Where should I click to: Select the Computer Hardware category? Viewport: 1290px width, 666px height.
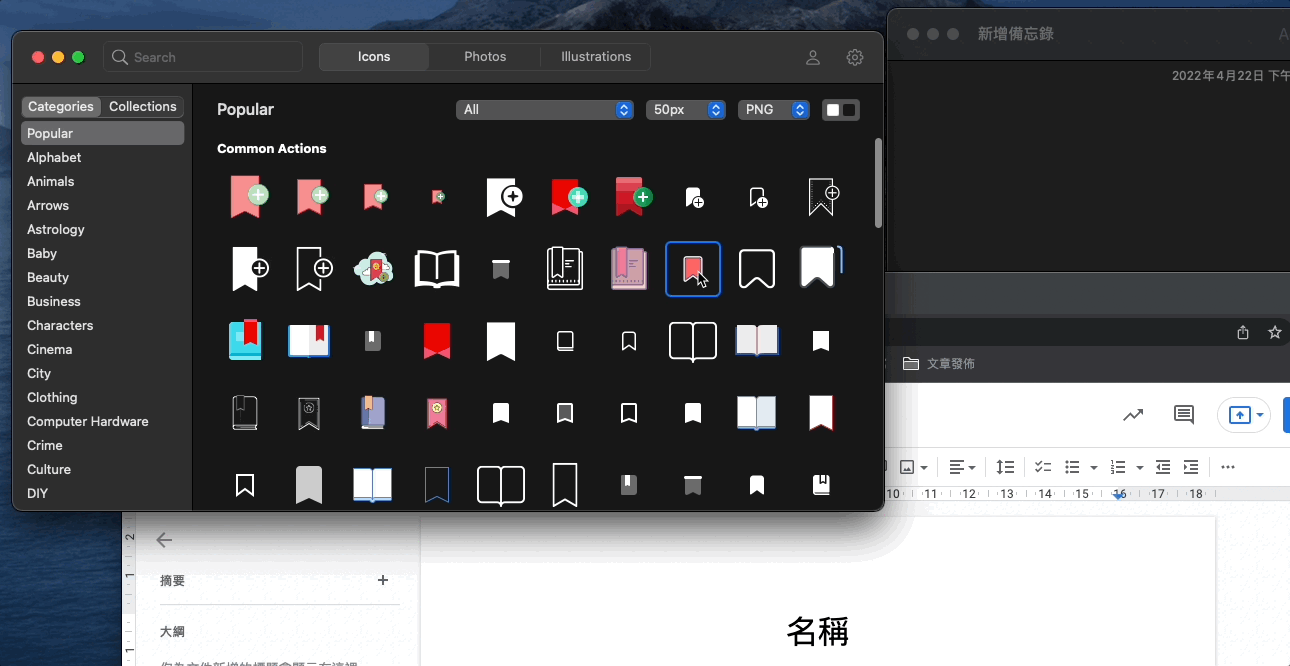pyautogui.click(x=88, y=421)
